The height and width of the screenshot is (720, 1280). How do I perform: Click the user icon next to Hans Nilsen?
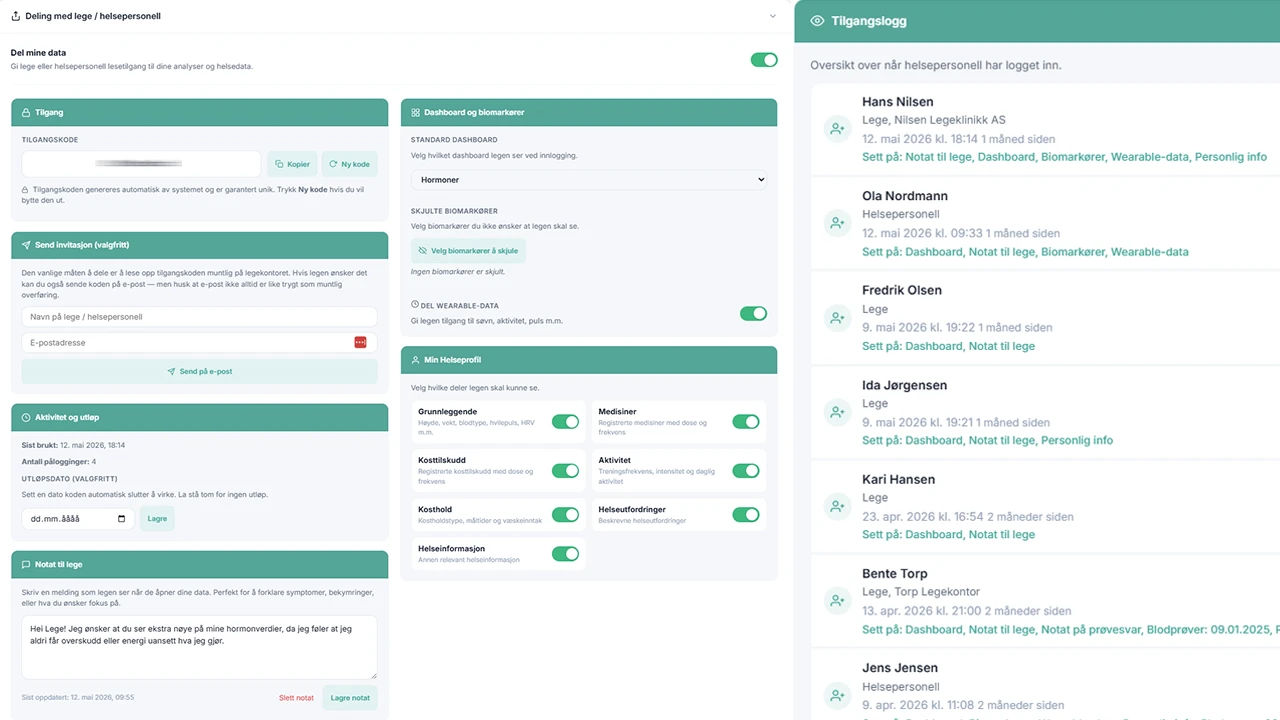[836, 129]
